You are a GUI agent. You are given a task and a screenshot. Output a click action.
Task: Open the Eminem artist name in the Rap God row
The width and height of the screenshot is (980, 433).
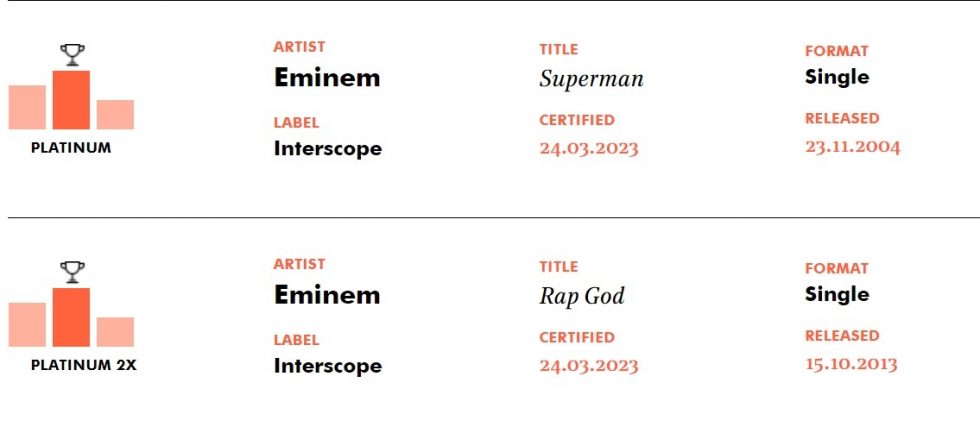pyautogui.click(x=327, y=295)
